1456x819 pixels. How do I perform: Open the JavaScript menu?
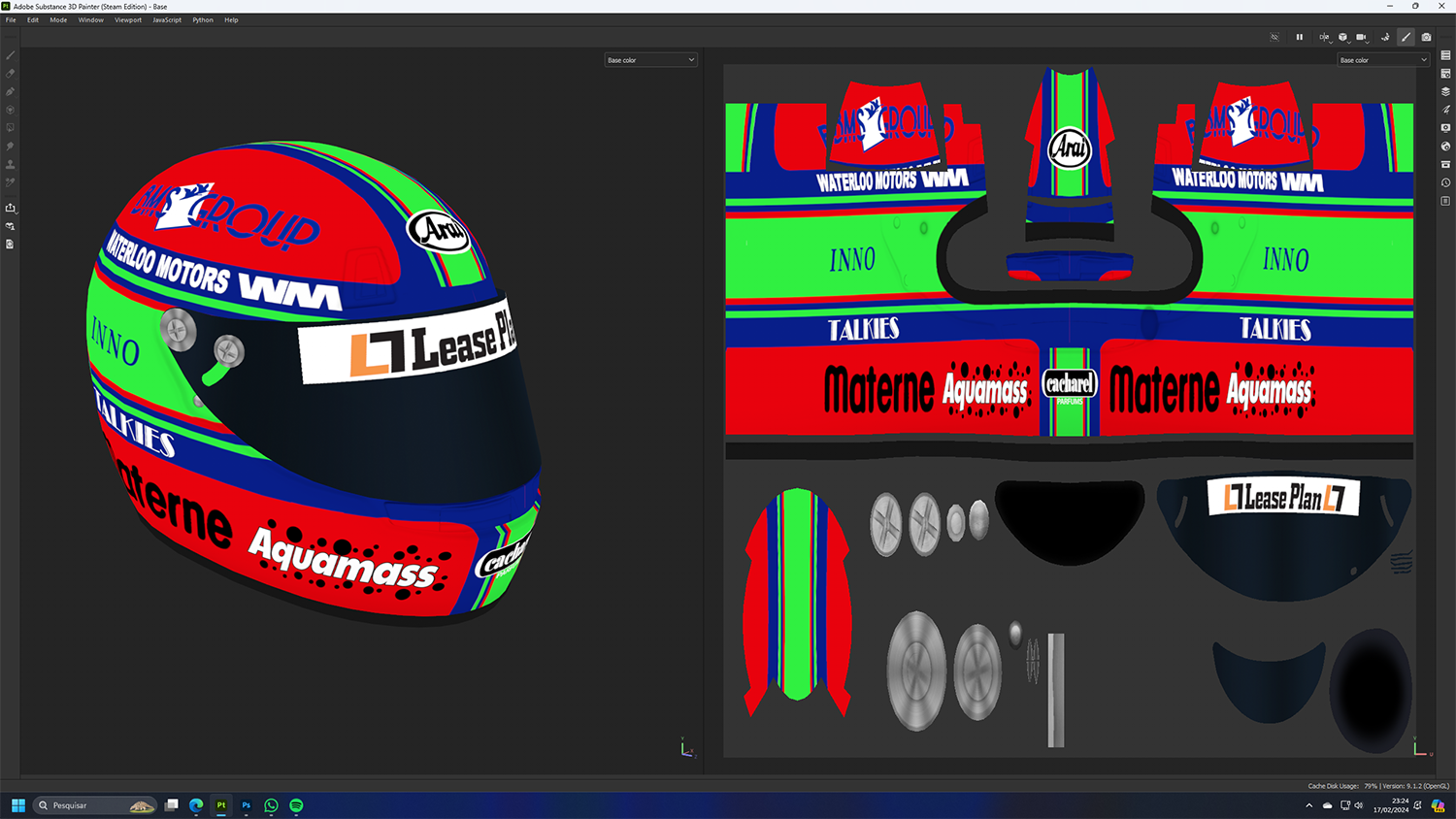pyautogui.click(x=167, y=19)
